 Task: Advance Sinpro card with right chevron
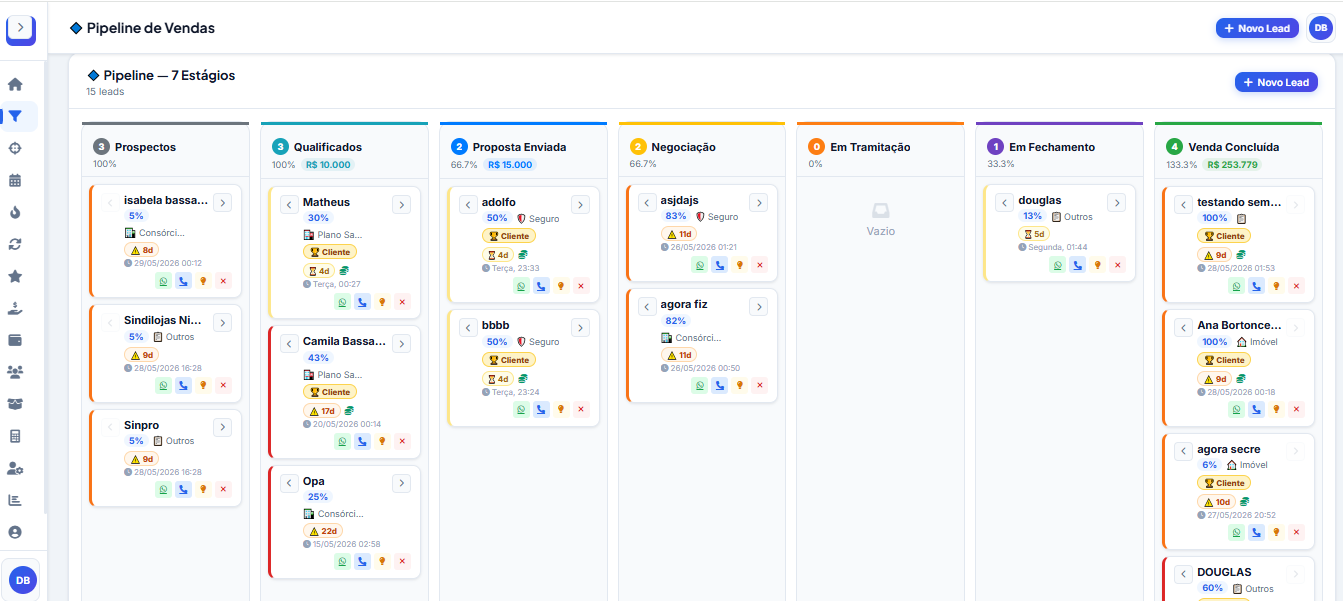(222, 427)
